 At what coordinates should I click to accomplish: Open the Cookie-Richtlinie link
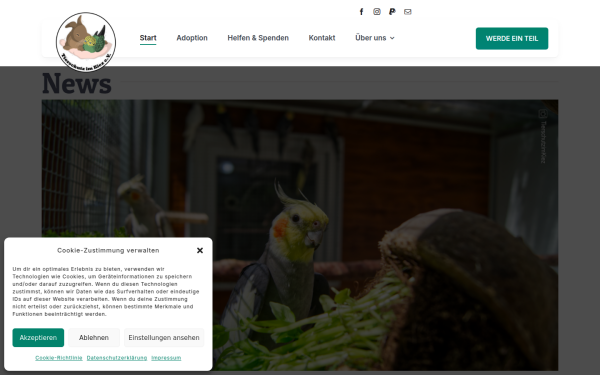point(59,358)
